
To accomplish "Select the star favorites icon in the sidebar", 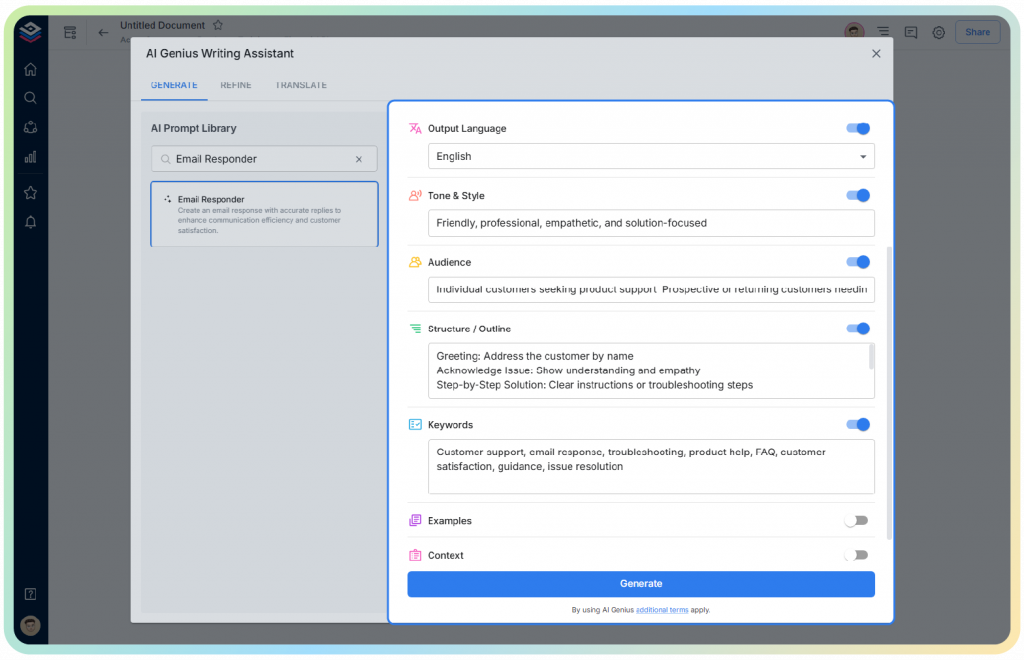I will click(x=30, y=192).
